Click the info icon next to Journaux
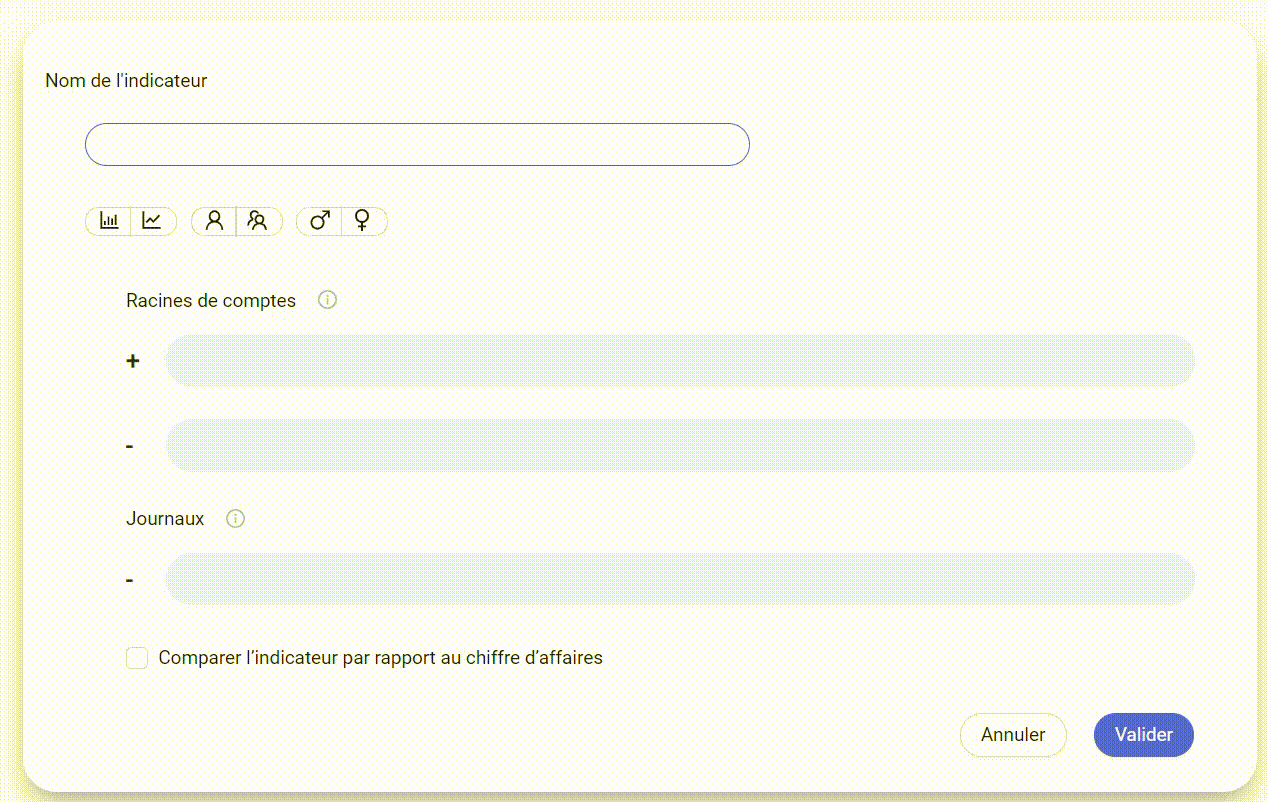Viewport: 1268px width, 802px height. (235, 518)
